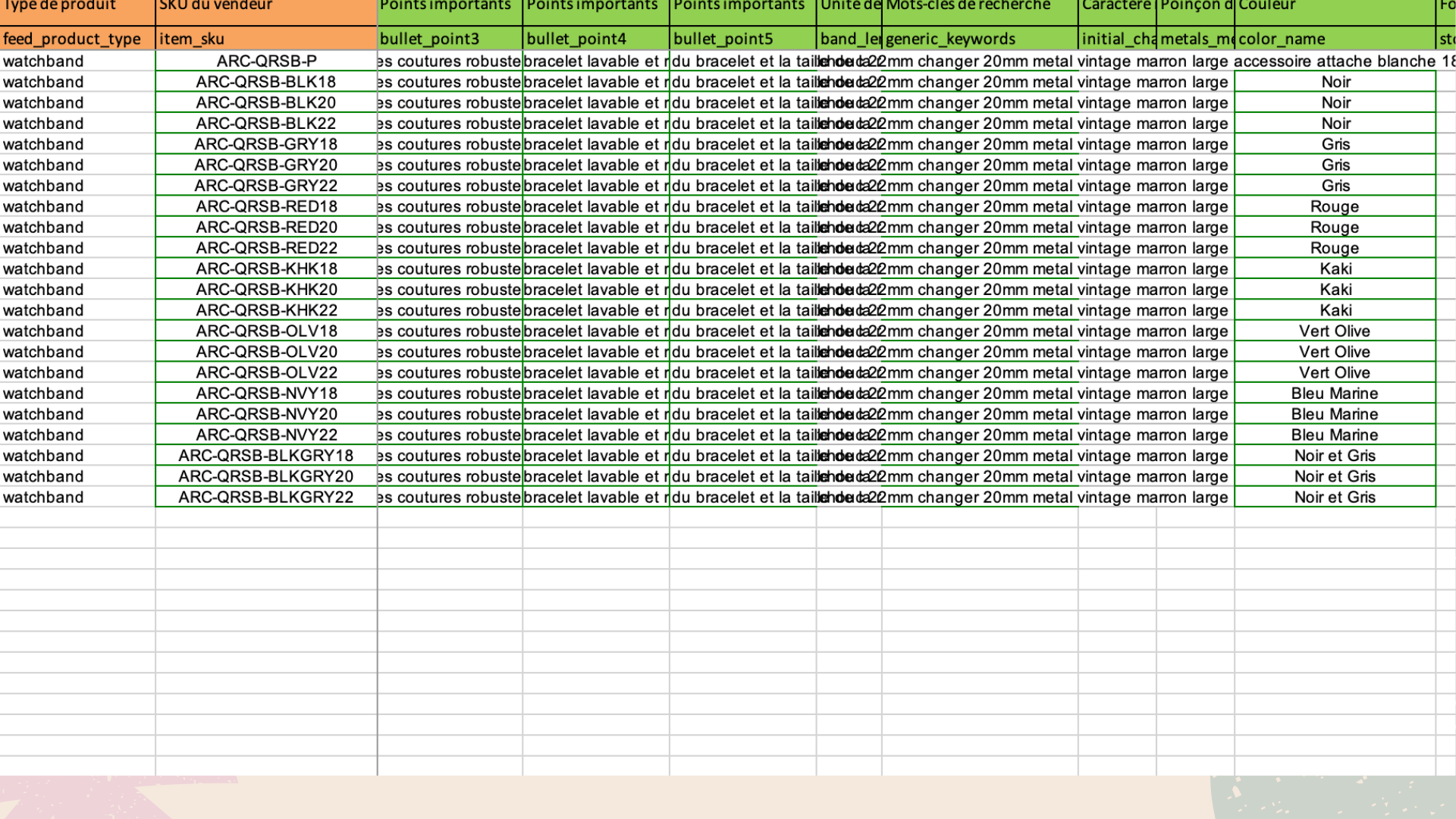1456x819 pixels.
Task: Click the item_sku header cell
Action: point(266,39)
